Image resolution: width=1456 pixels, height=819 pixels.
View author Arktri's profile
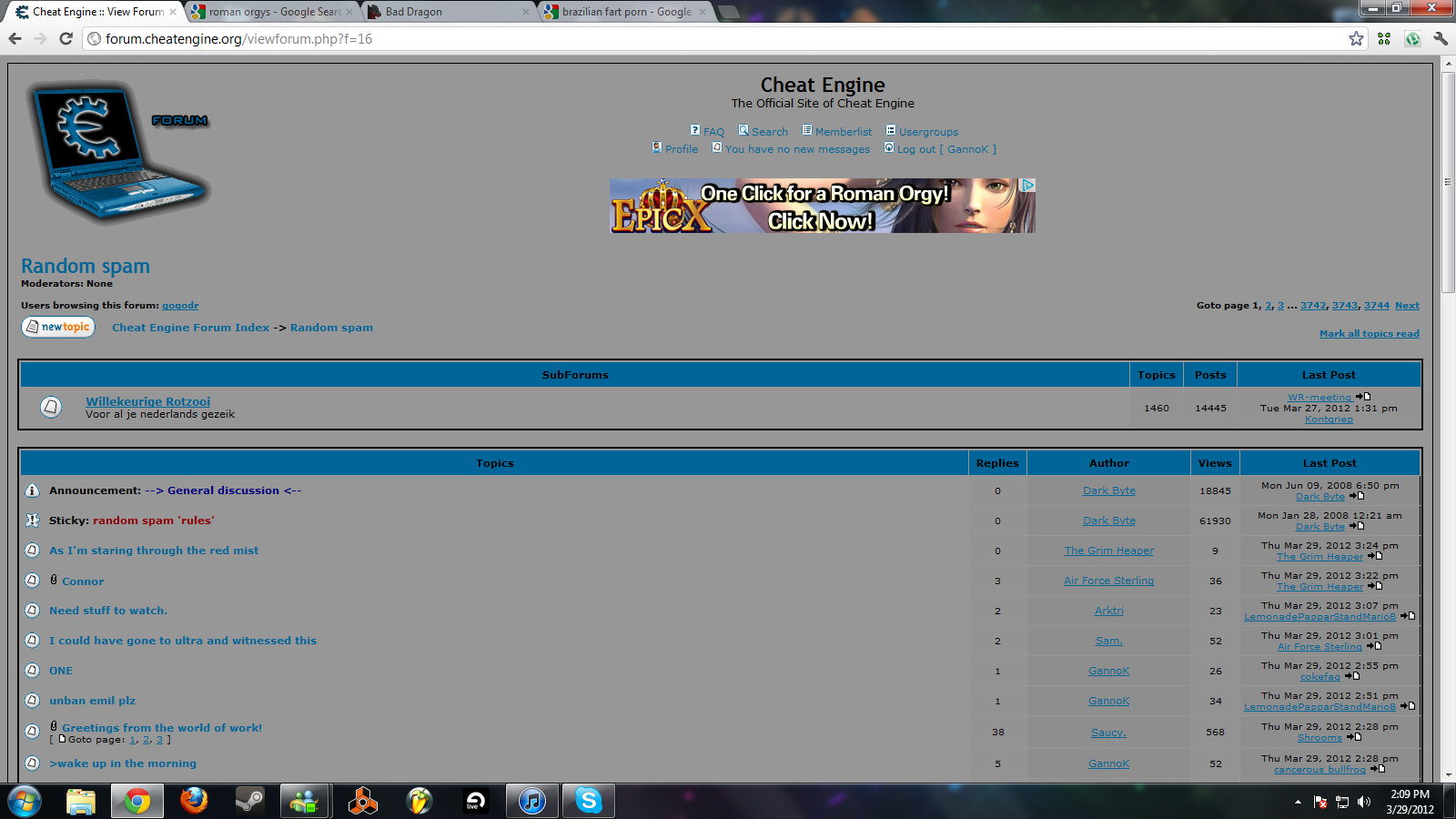[x=1109, y=611]
